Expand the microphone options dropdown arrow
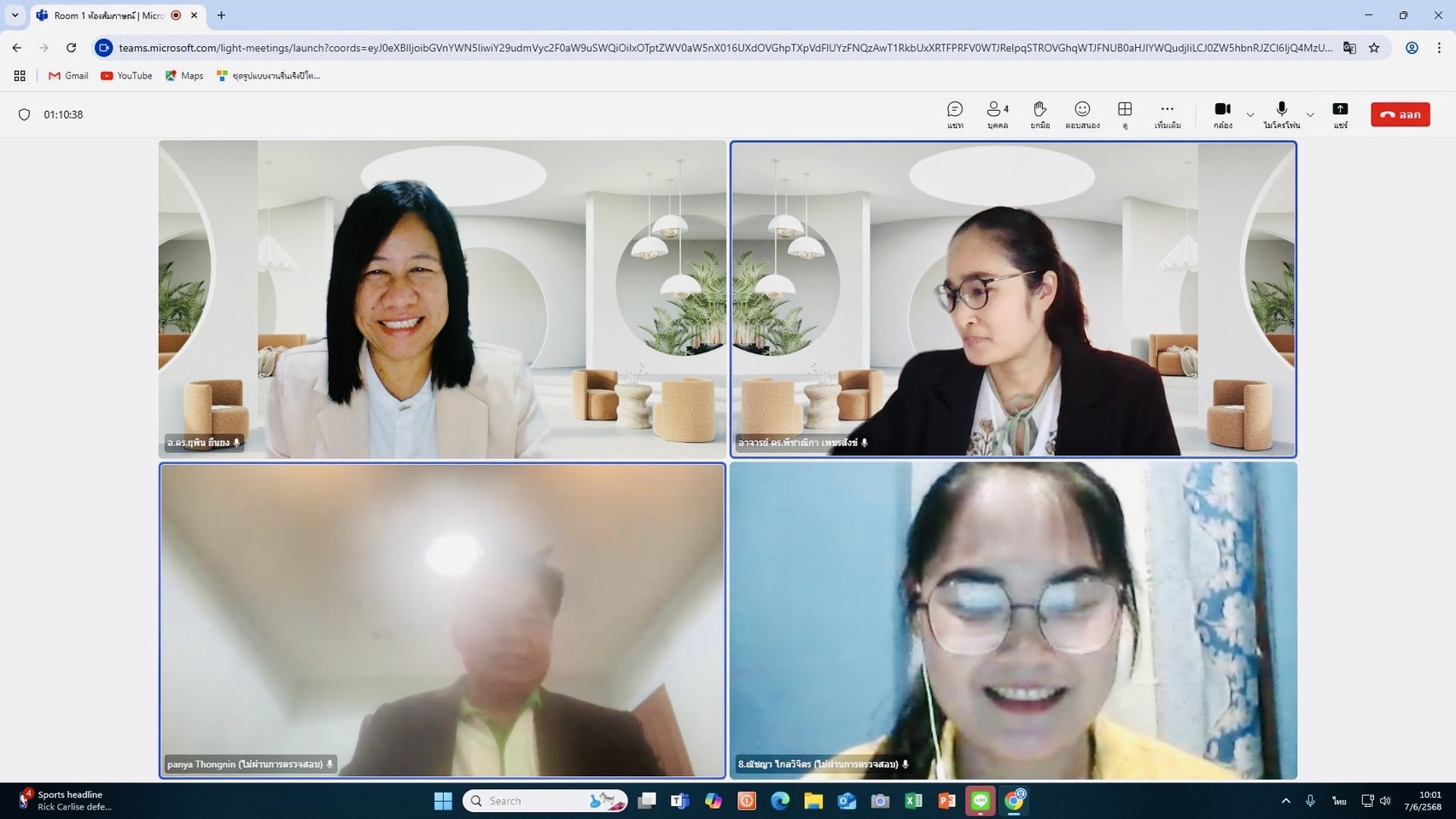The width and height of the screenshot is (1456, 819). [1310, 114]
